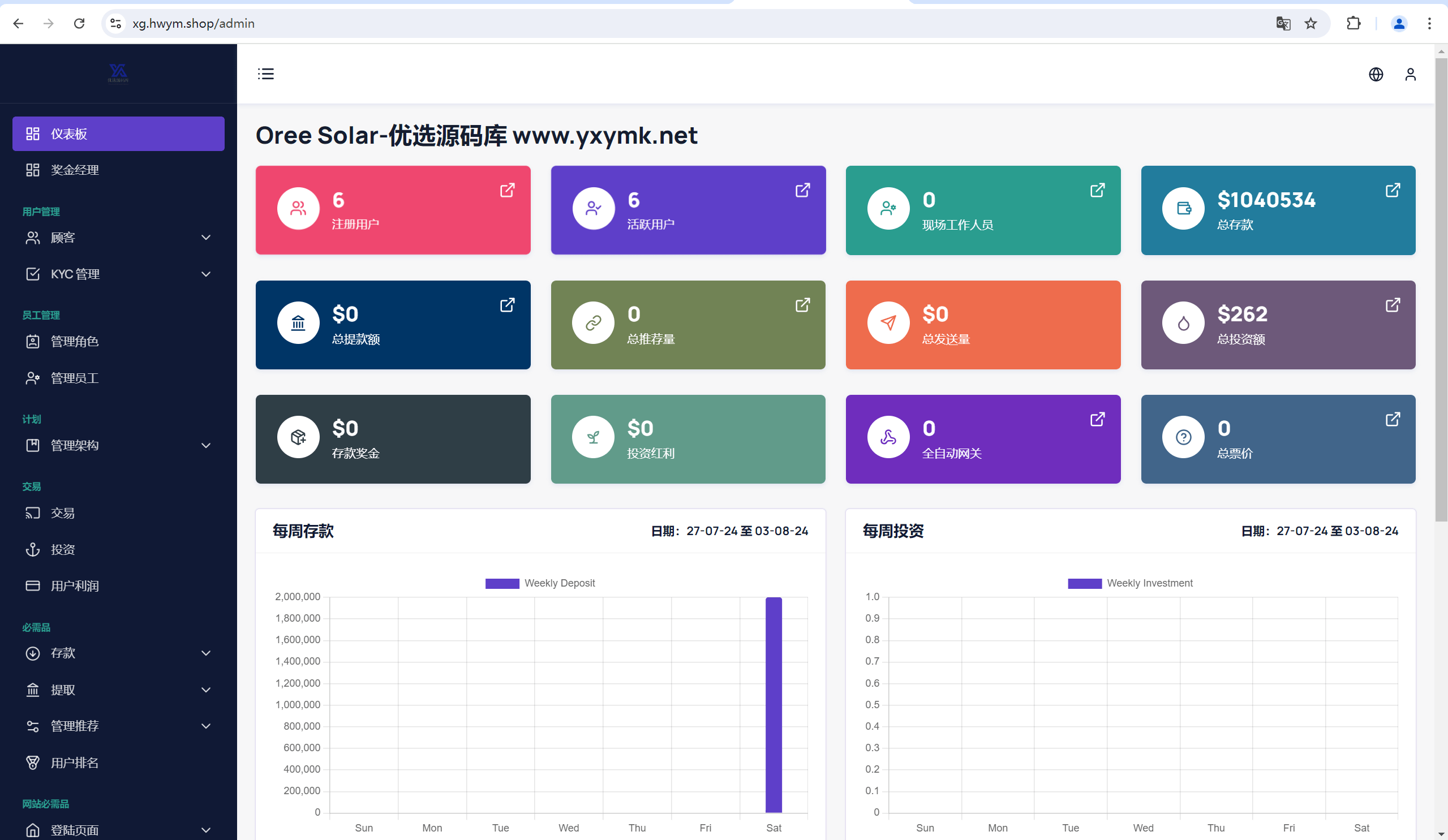Open 管理角色 in the sidebar
The width and height of the screenshot is (1448, 840).
(118, 342)
